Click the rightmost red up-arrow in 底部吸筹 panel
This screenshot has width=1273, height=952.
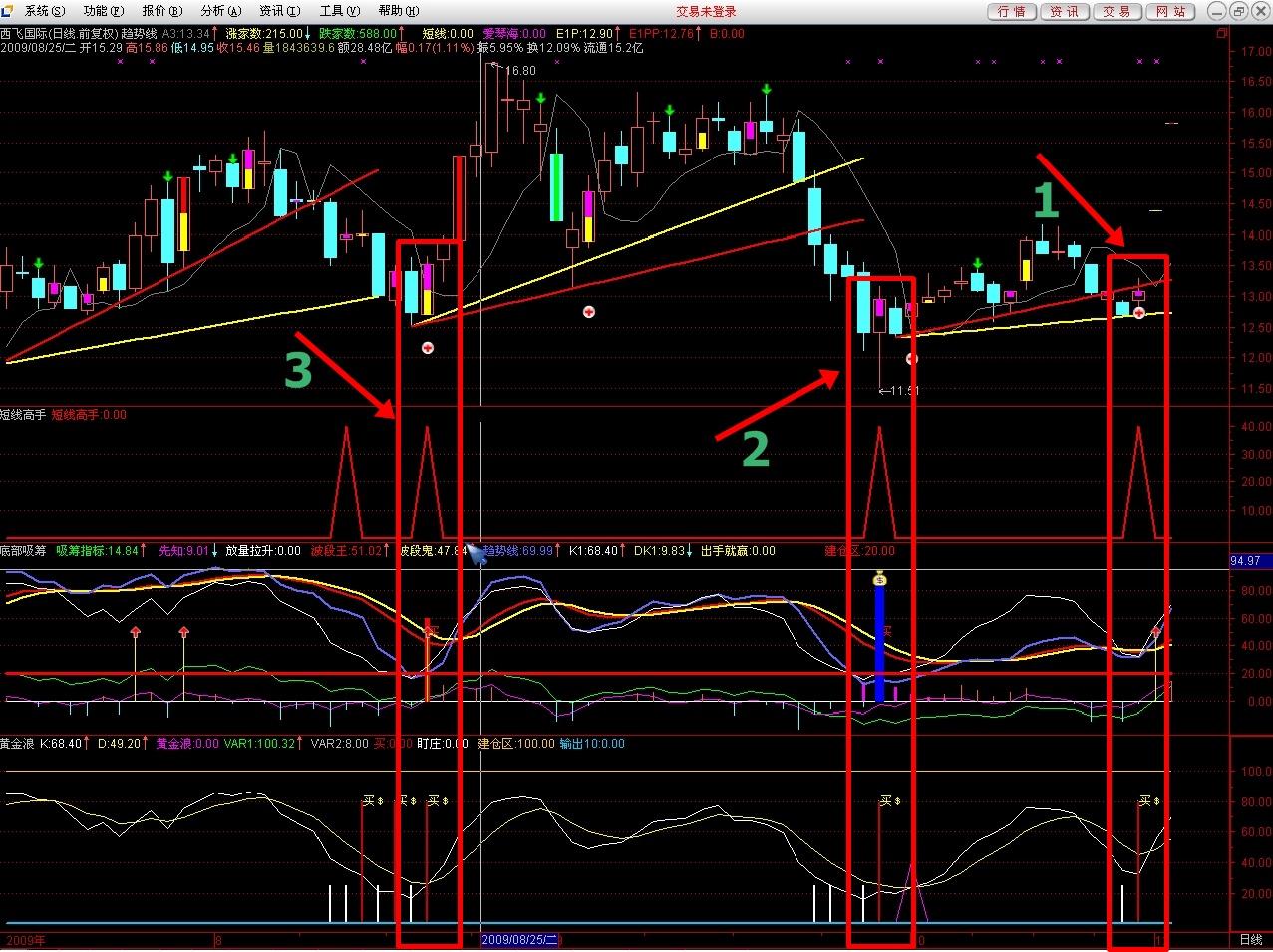tap(1156, 632)
